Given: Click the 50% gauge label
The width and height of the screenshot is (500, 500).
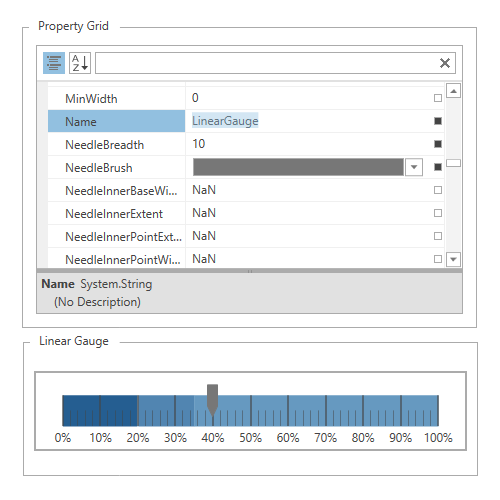Looking at the screenshot, I should tap(250, 437).
